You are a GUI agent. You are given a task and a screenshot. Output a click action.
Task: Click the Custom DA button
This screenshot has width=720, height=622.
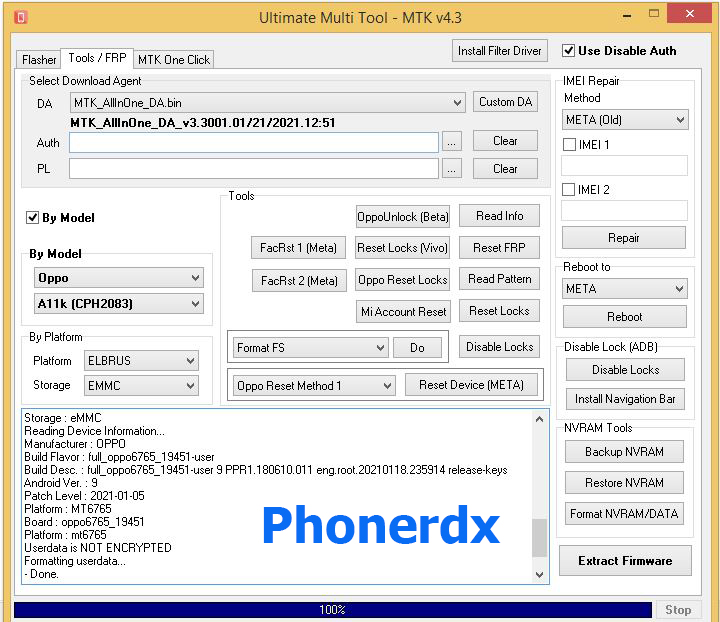point(505,102)
